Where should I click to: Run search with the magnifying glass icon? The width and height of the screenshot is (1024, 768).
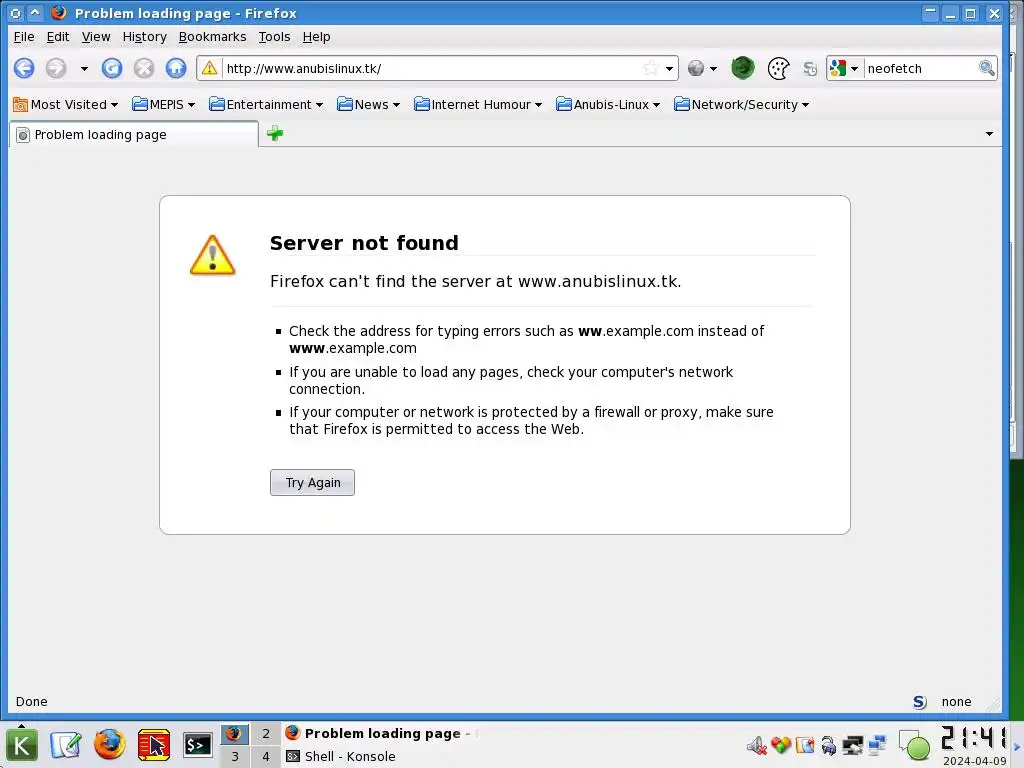pos(987,68)
